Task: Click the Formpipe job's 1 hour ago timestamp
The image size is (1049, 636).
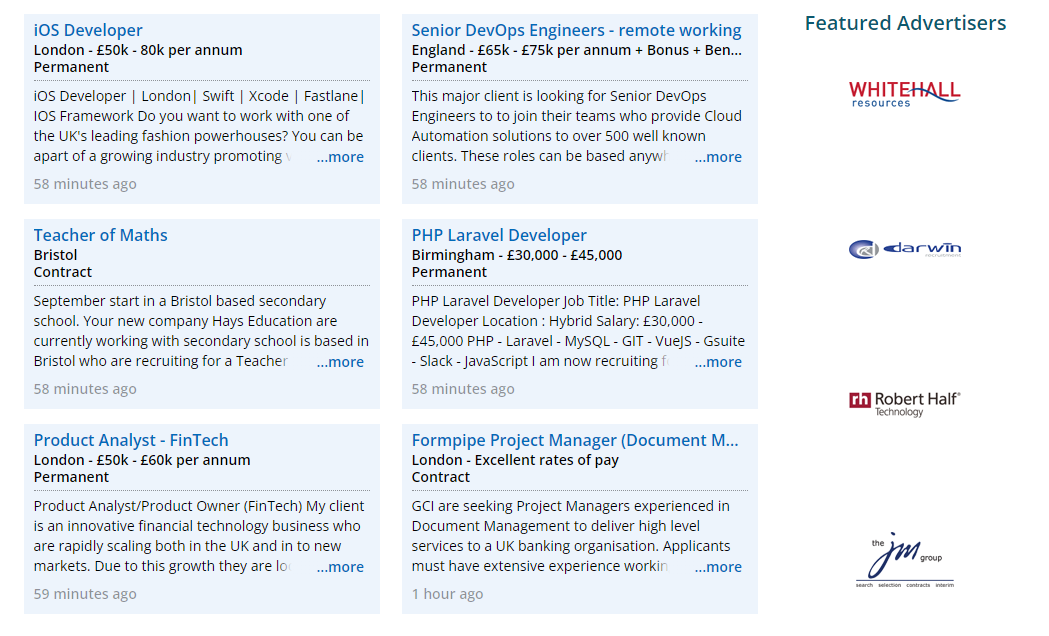Action: (x=447, y=594)
